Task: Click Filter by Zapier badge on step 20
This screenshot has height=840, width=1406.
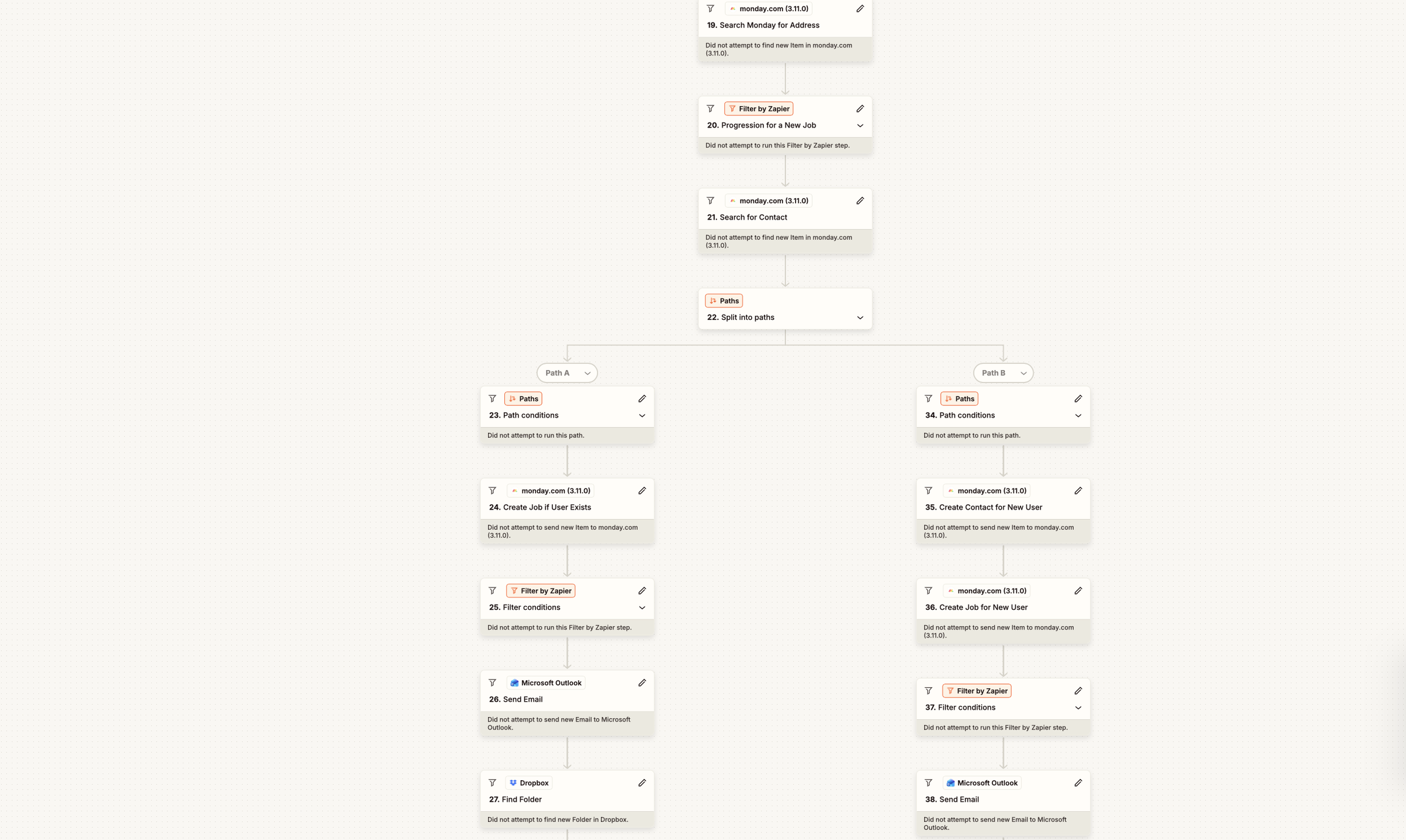Action: [x=759, y=108]
